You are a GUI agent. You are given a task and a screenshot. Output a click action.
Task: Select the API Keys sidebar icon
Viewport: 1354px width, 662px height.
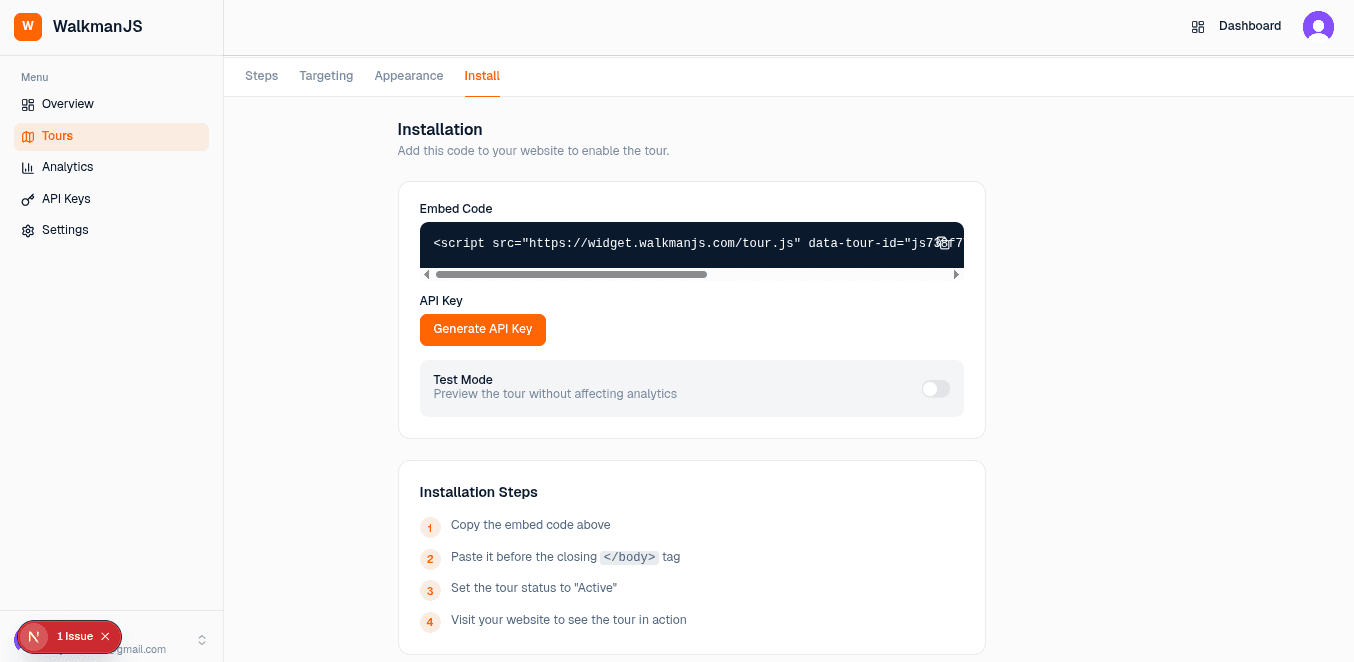[28, 198]
